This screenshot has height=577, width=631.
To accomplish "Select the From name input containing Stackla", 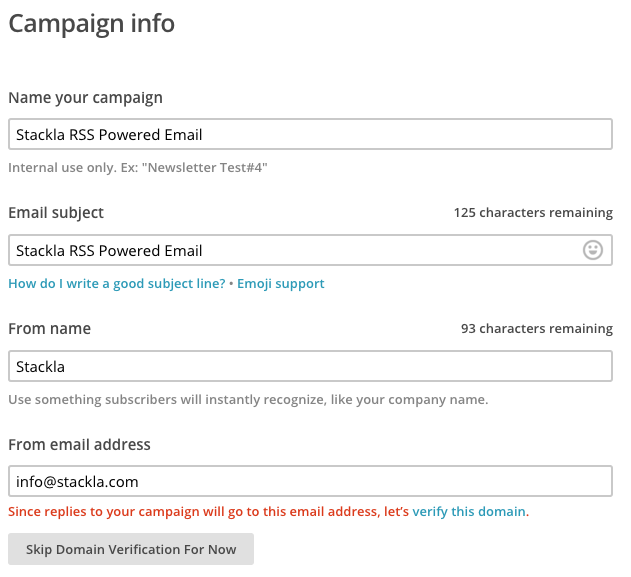I will [310, 366].
